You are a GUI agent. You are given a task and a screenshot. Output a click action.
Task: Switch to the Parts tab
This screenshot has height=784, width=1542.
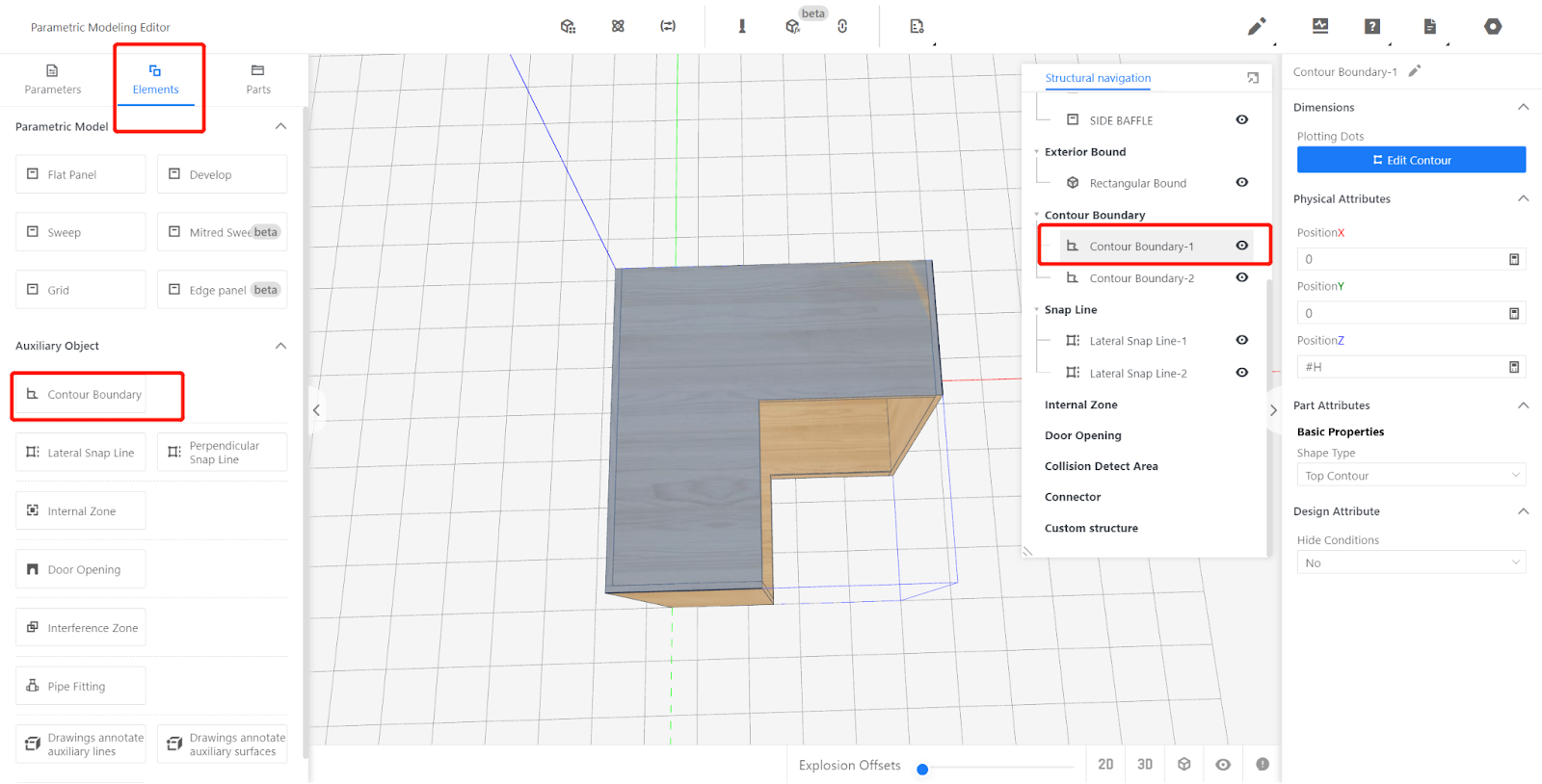tap(258, 79)
